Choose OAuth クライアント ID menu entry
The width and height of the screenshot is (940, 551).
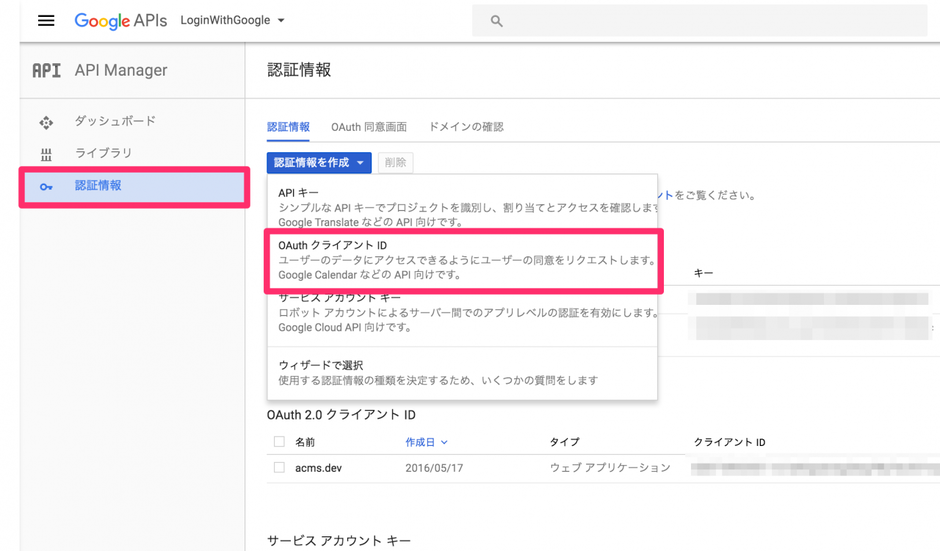coord(462,260)
